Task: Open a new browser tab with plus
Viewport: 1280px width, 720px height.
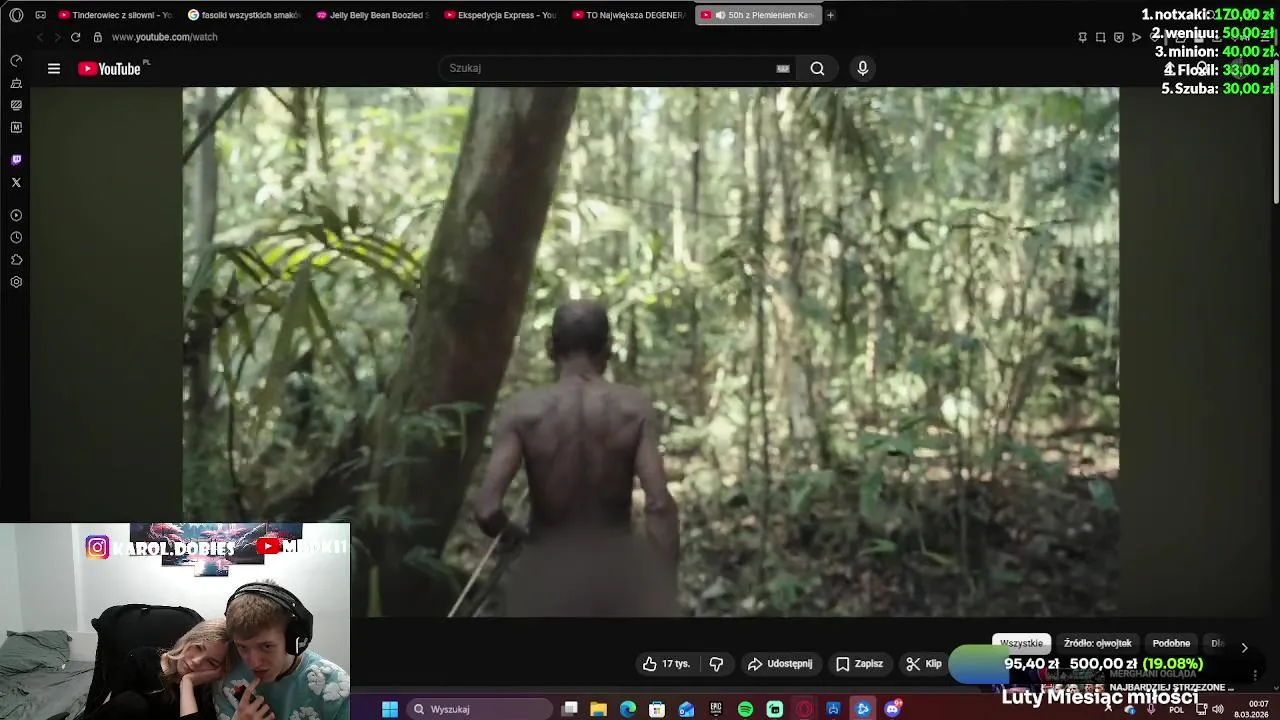Action: [830, 15]
